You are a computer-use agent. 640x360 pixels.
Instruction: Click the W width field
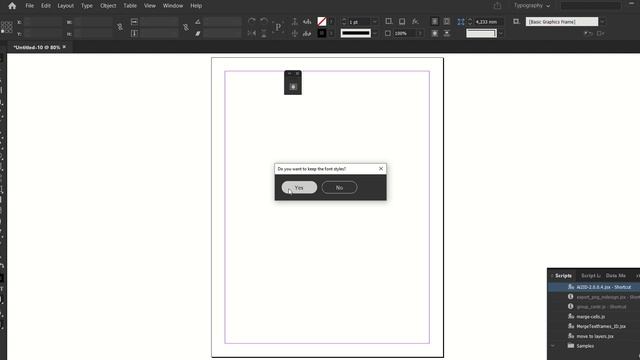coord(94,22)
